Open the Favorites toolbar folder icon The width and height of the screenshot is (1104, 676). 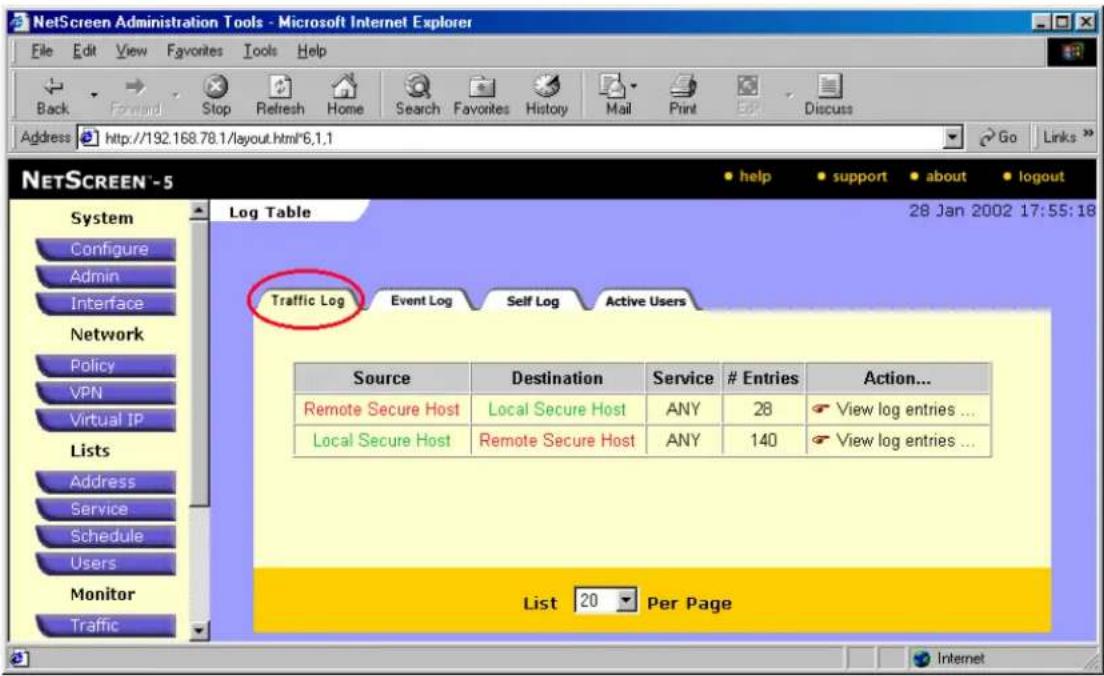pyautogui.click(x=482, y=87)
